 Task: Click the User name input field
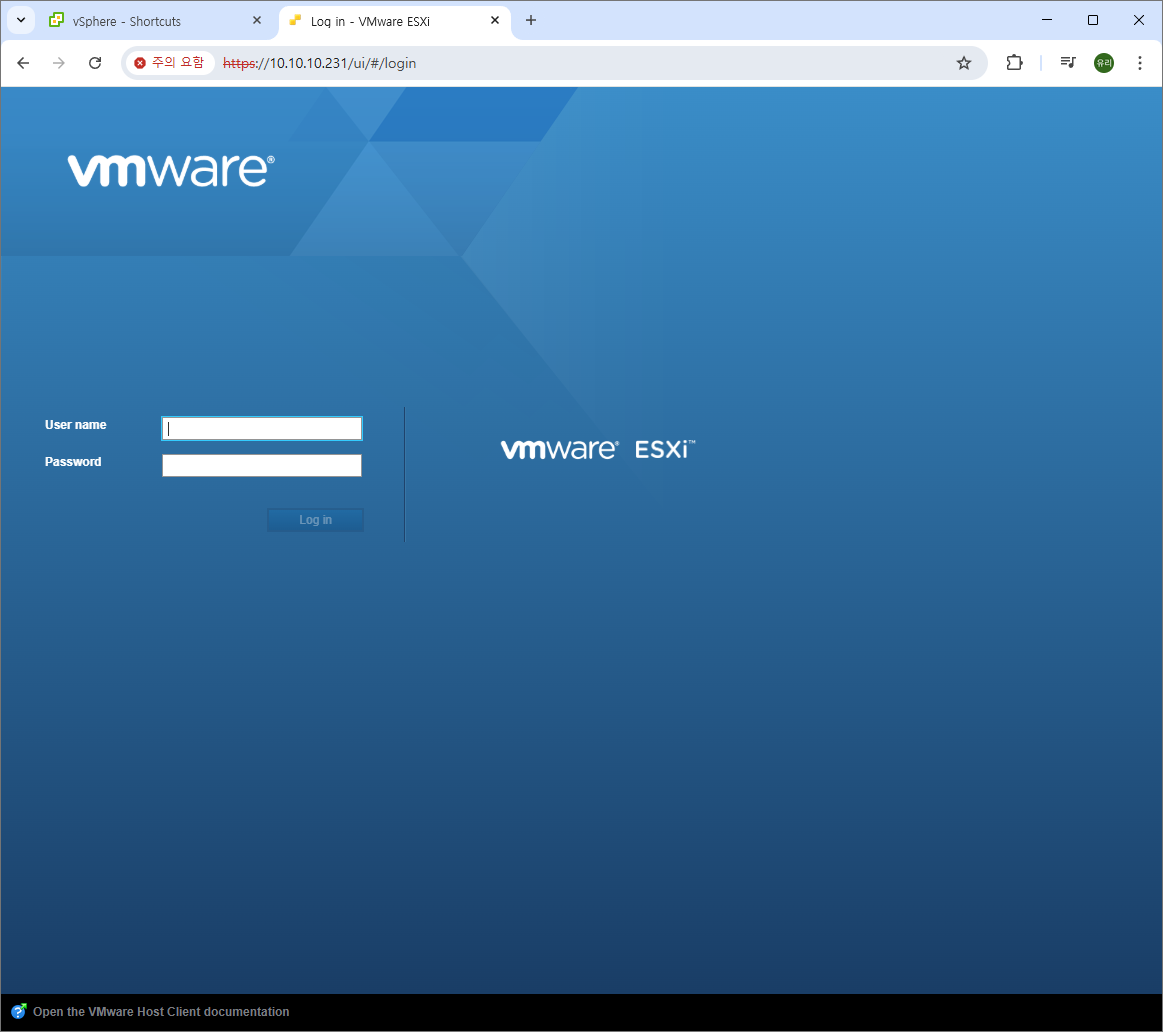(x=262, y=428)
